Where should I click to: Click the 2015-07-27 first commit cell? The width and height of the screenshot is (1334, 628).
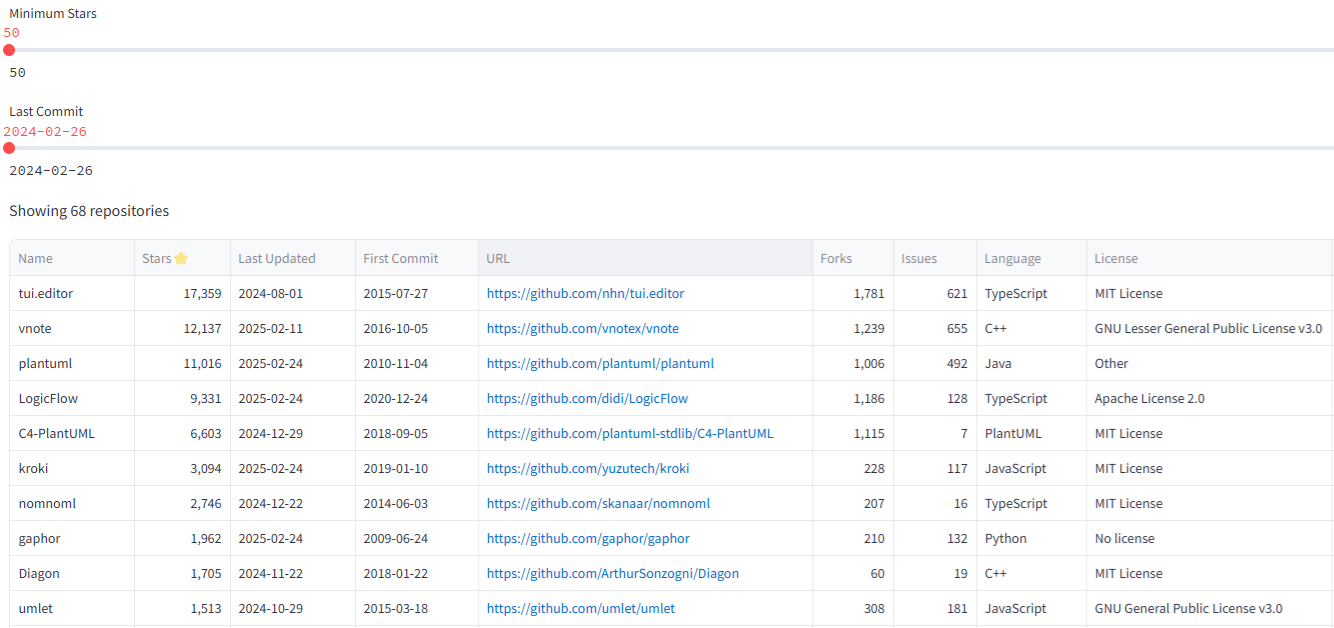tap(417, 294)
